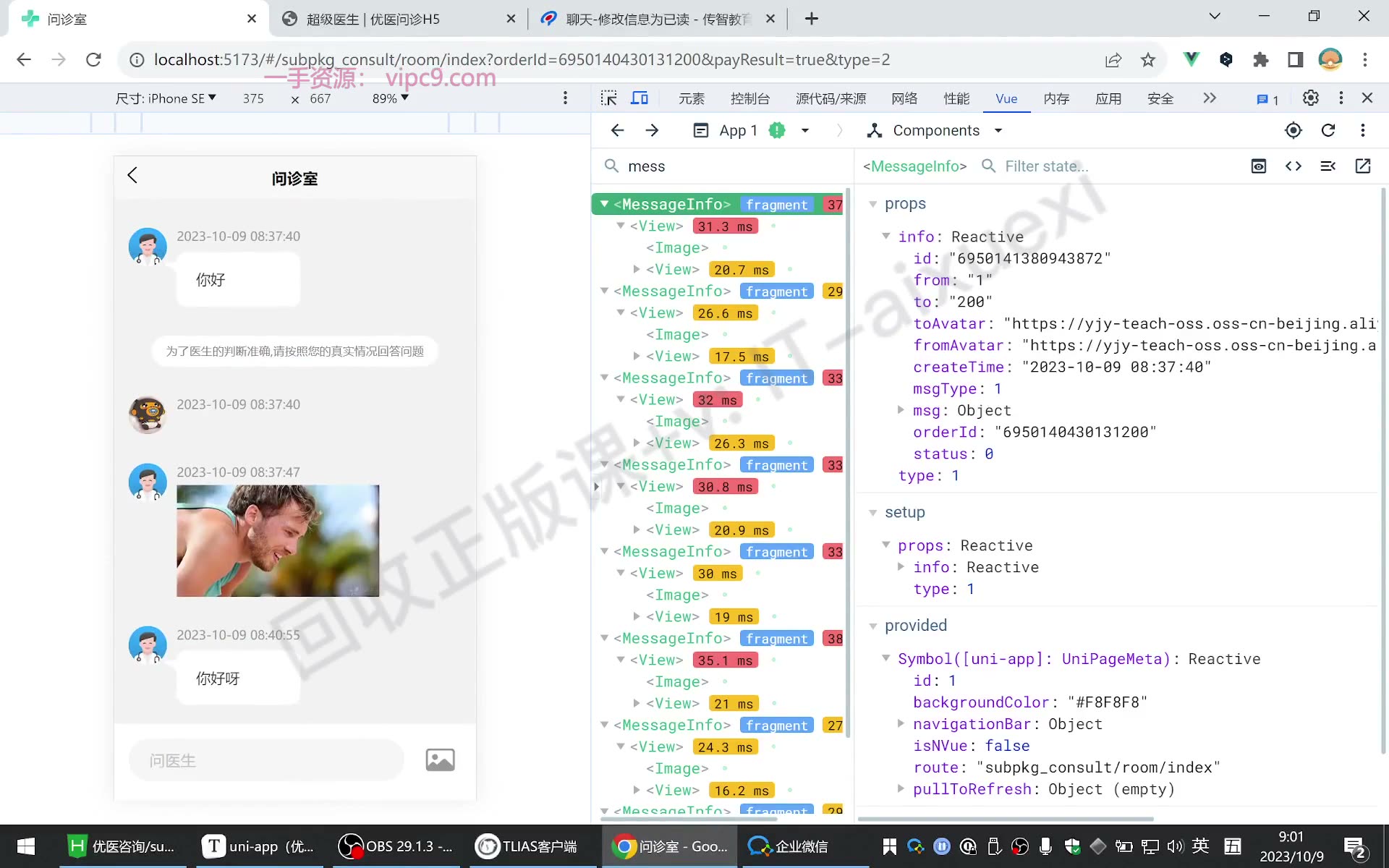Expand navigationBar Object property
1389x868 pixels.
coord(901,723)
